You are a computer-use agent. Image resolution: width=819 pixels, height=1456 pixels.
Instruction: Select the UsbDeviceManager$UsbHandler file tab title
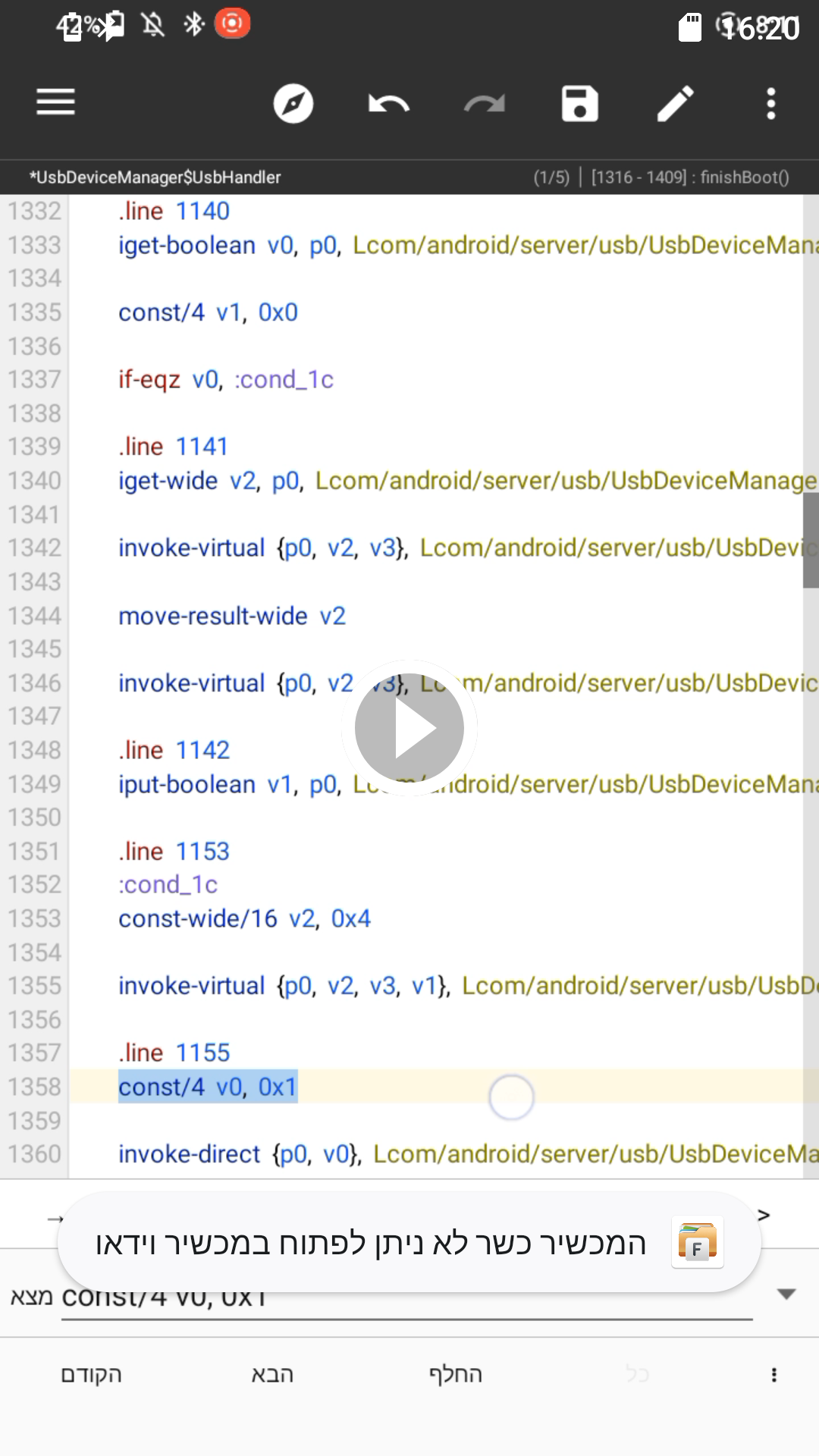point(155,177)
